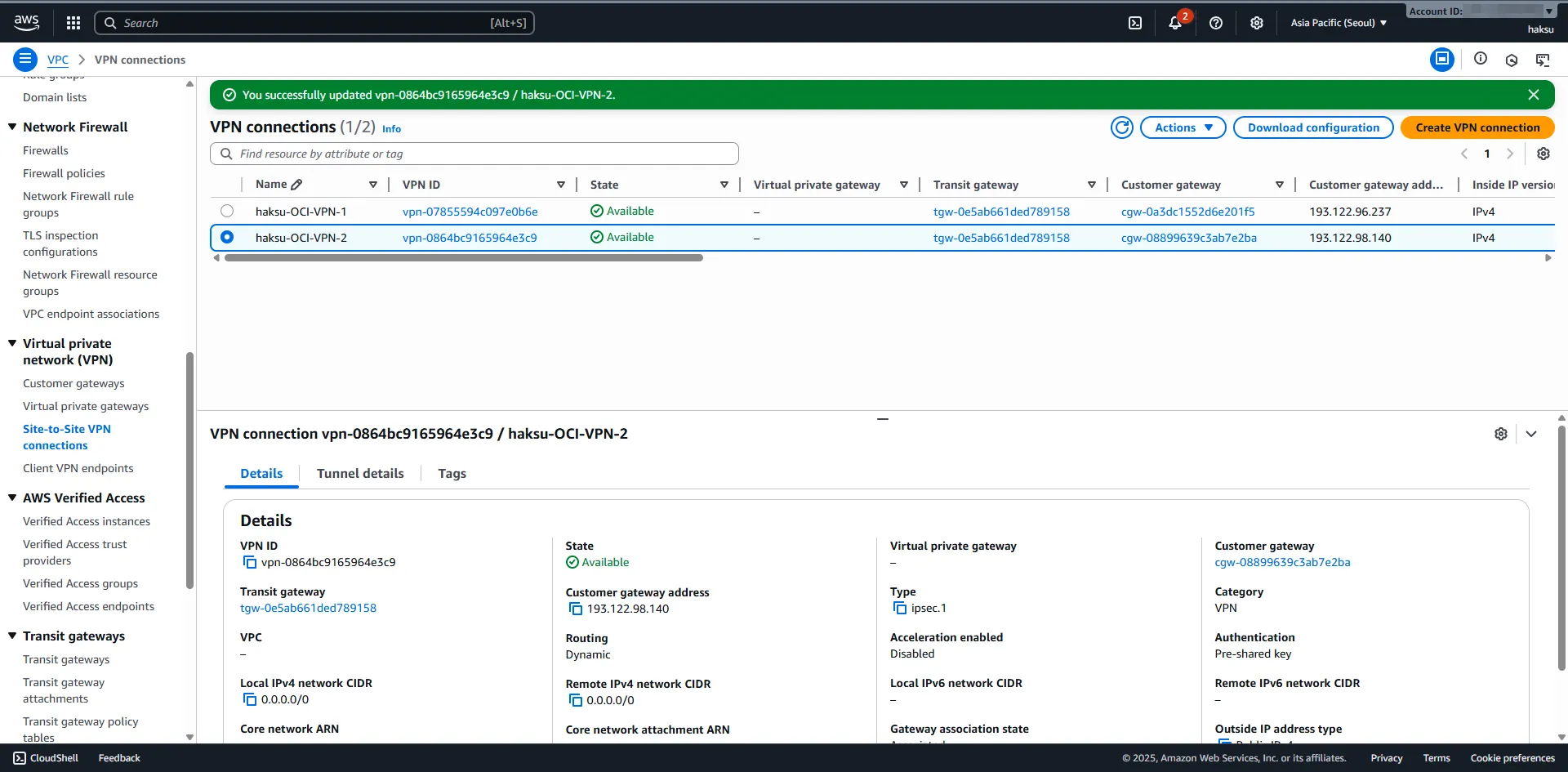Copy the Local IPv4 network CIDR
The height and width of the screenshot is (772, 1568).
pyautogui.click(x=250, y=699)
